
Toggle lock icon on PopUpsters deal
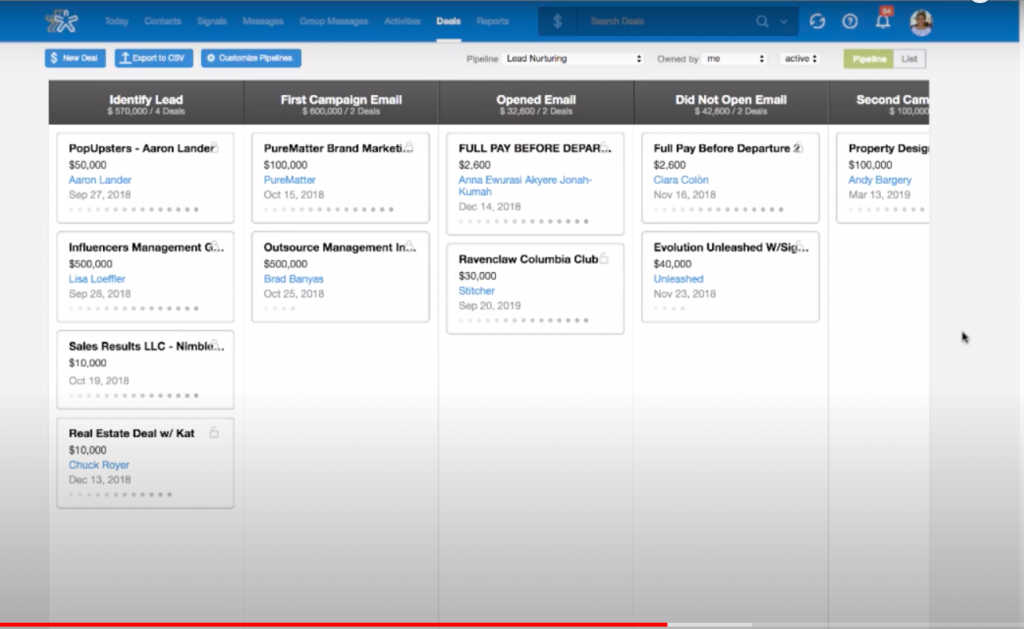point(214,147)
